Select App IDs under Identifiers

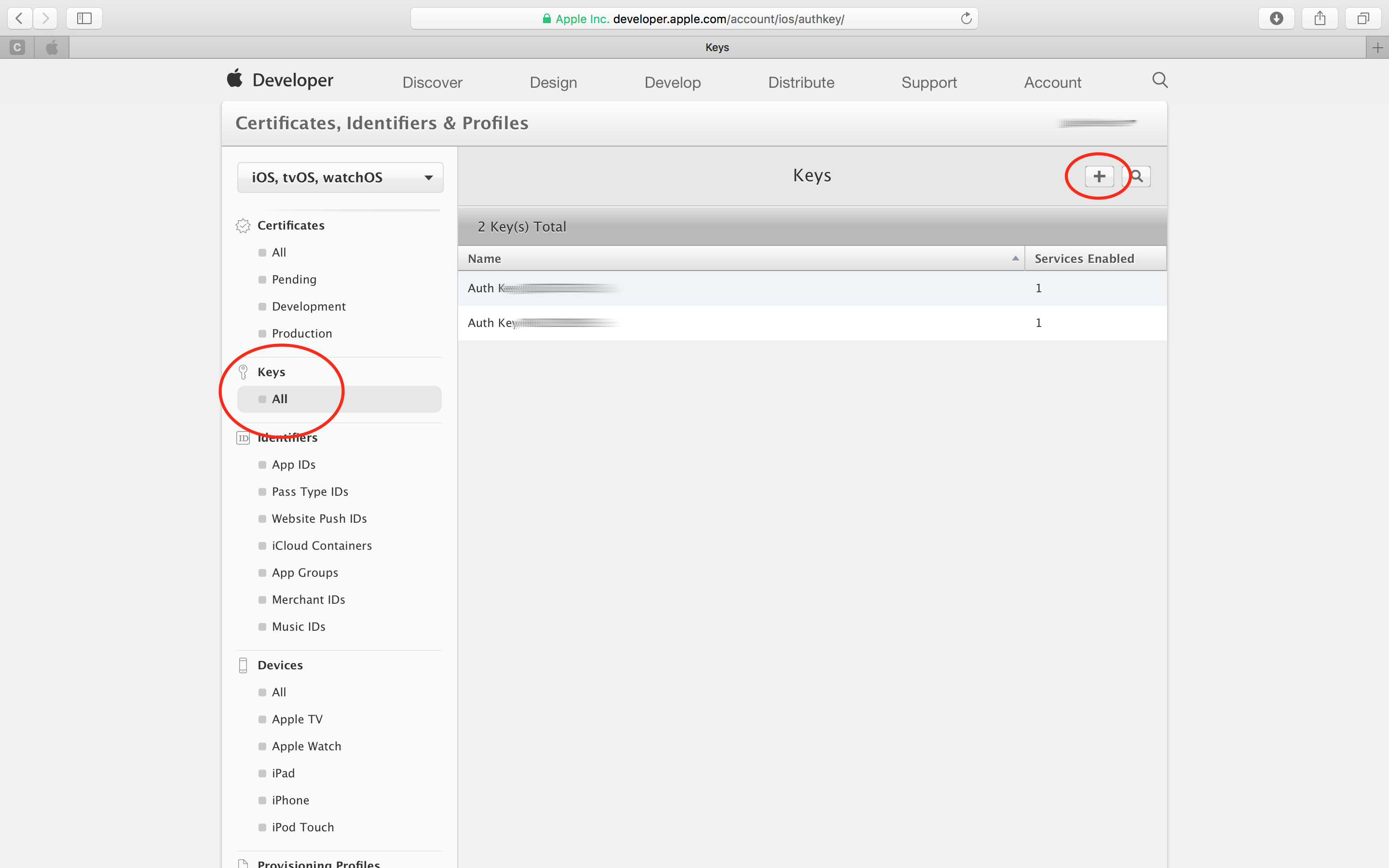(293, 464)
